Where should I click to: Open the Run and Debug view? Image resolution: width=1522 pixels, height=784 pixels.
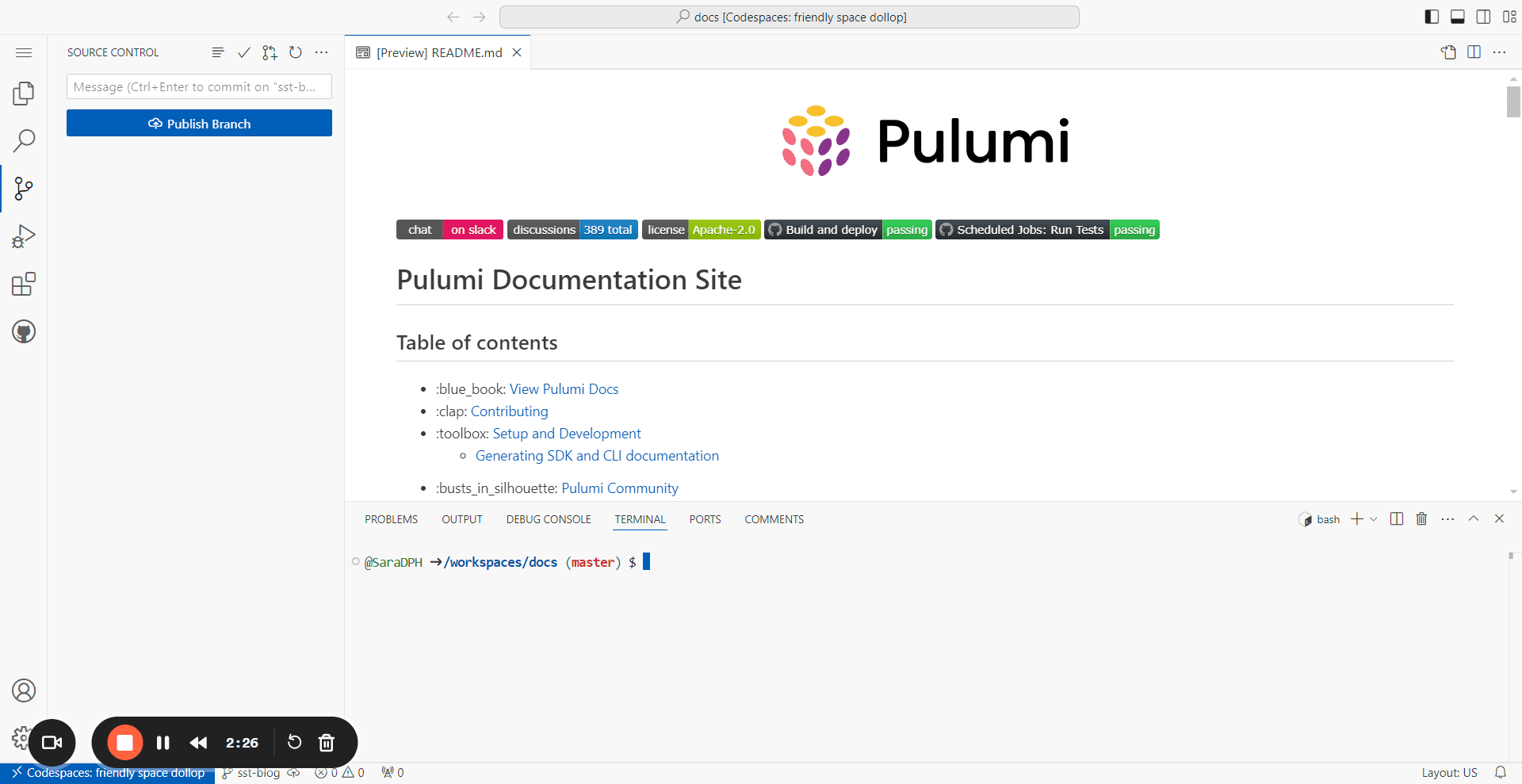point(24,236)
